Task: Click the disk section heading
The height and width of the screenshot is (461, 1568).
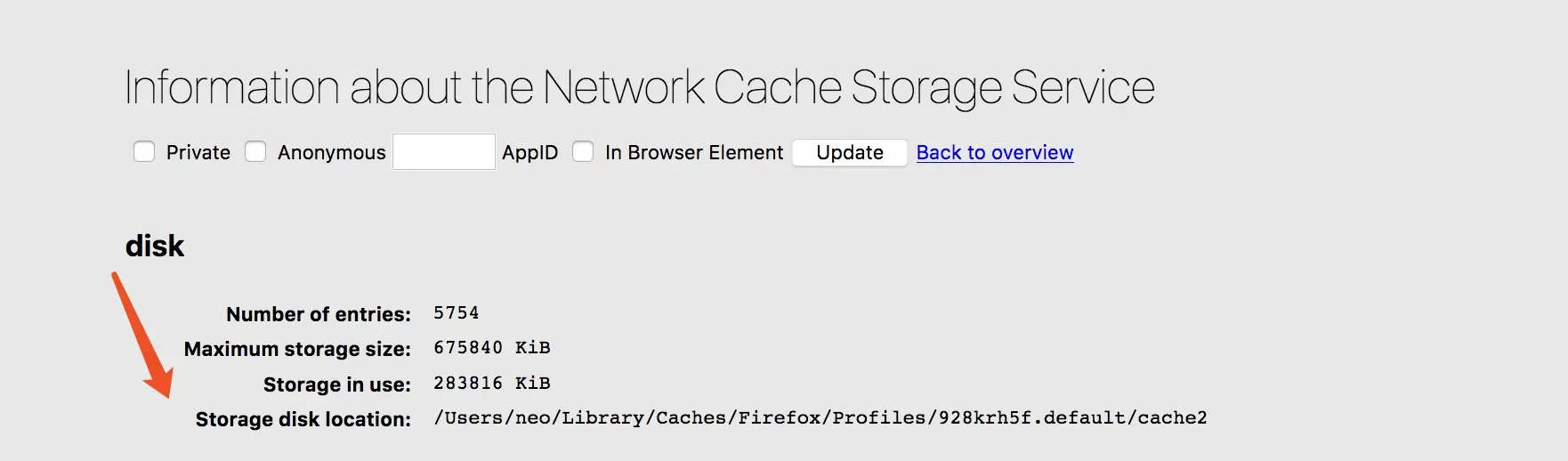Action: pos(155,246)
